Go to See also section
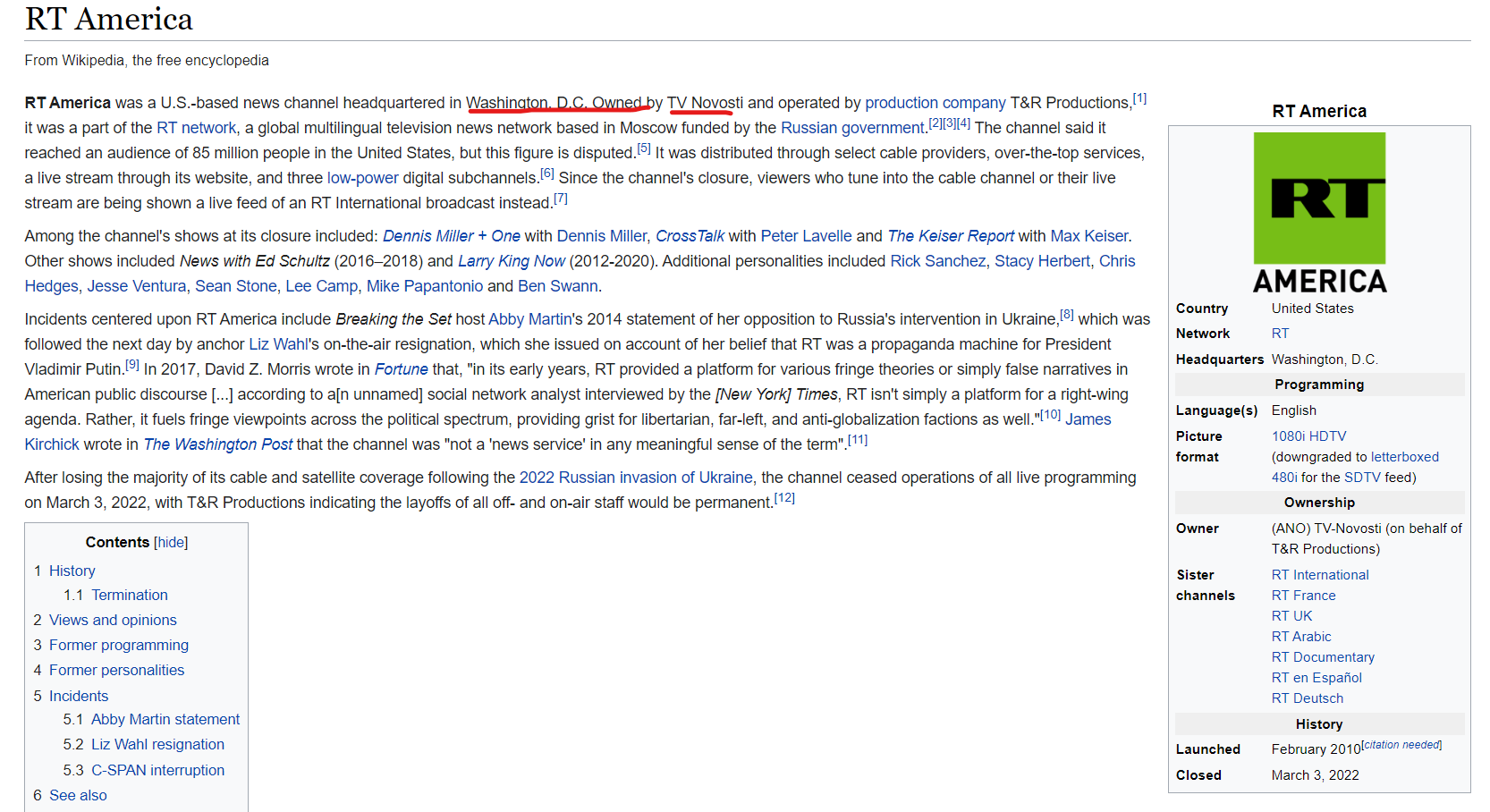 click(x=78, y=795)
